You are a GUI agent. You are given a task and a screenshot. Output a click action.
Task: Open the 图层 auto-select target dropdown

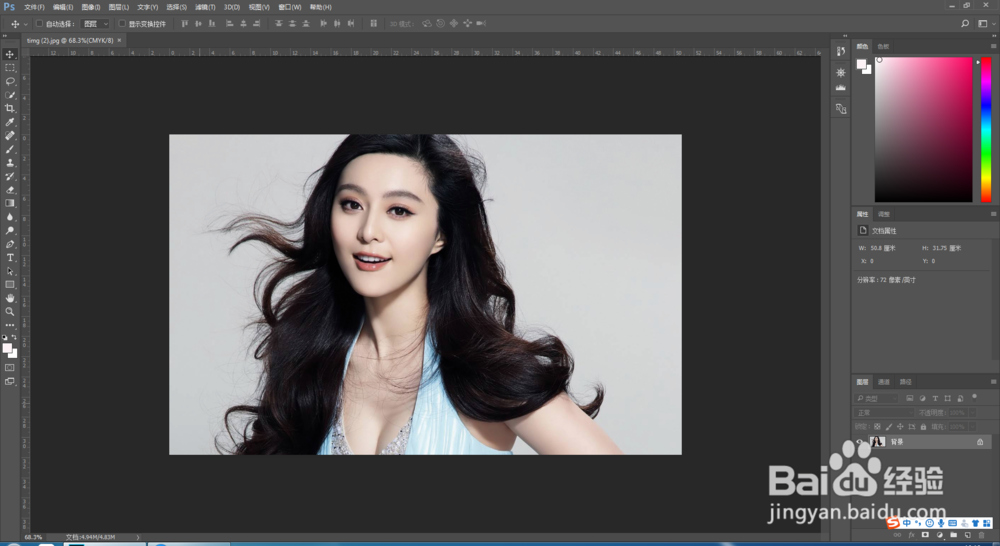coord(96,24)
